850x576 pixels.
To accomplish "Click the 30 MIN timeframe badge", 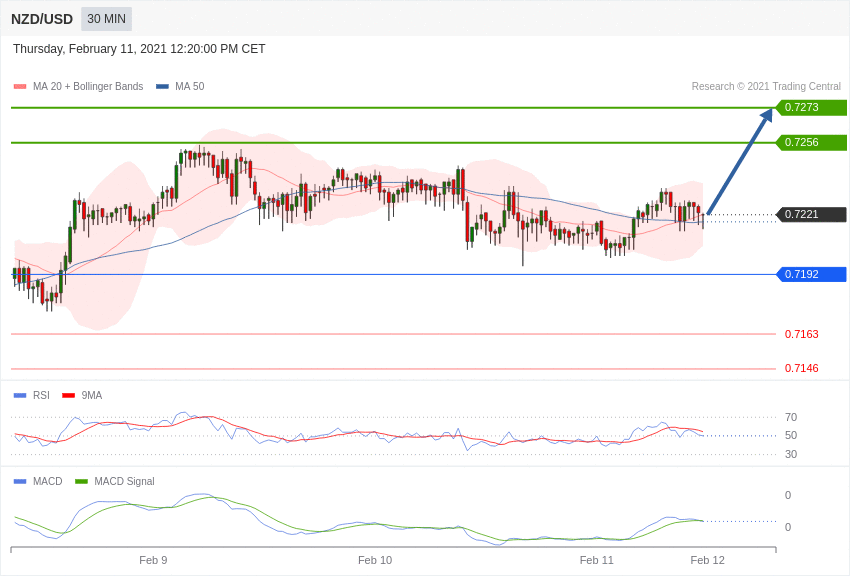I will click(106, 19).
